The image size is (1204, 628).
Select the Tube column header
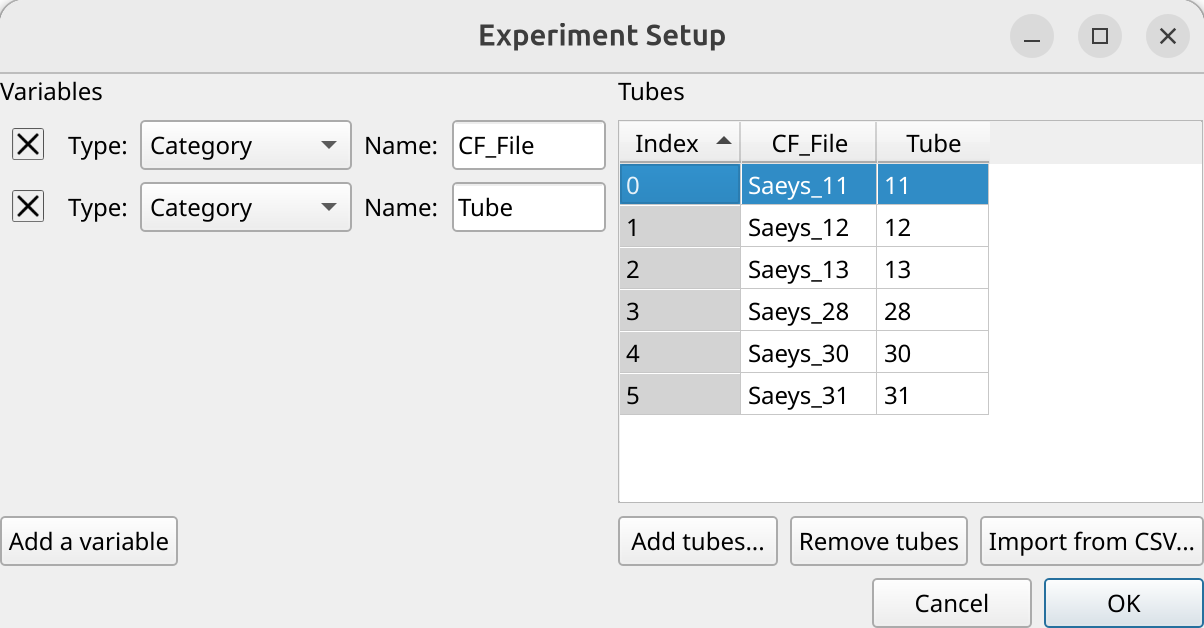tap(933, 143)
